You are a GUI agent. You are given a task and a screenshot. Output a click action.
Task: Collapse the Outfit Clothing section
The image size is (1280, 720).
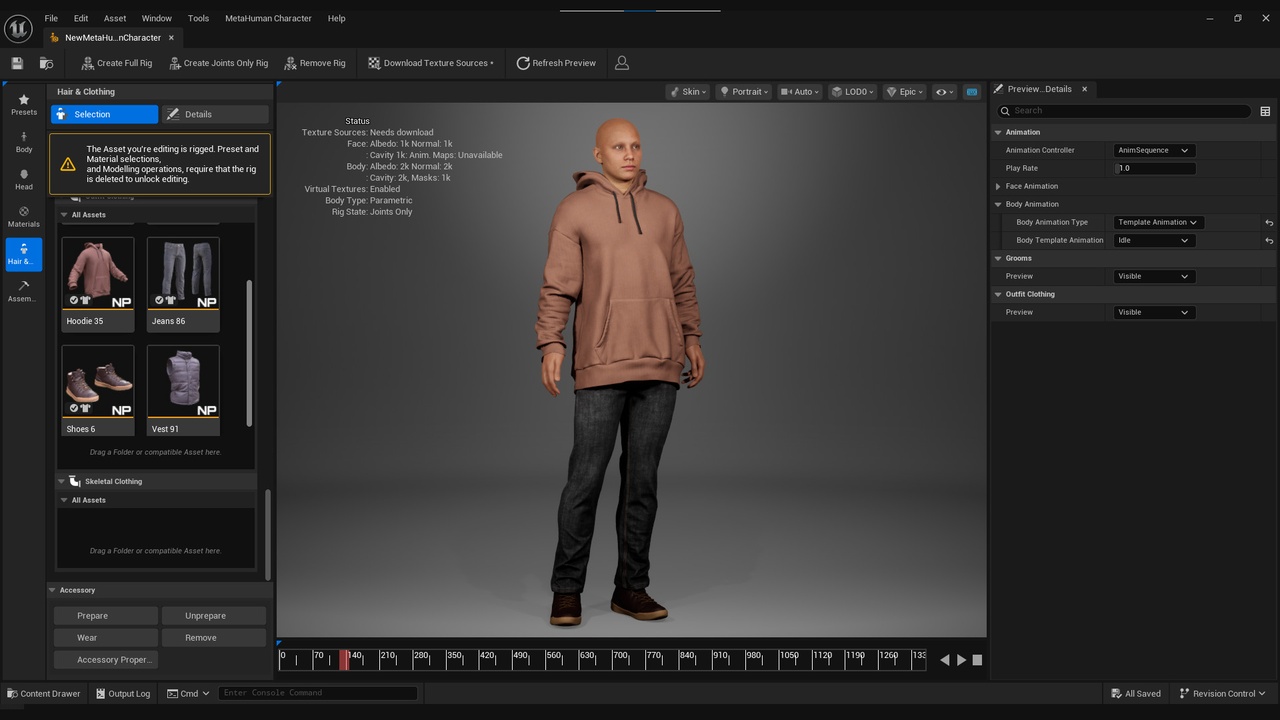[998, 294]
